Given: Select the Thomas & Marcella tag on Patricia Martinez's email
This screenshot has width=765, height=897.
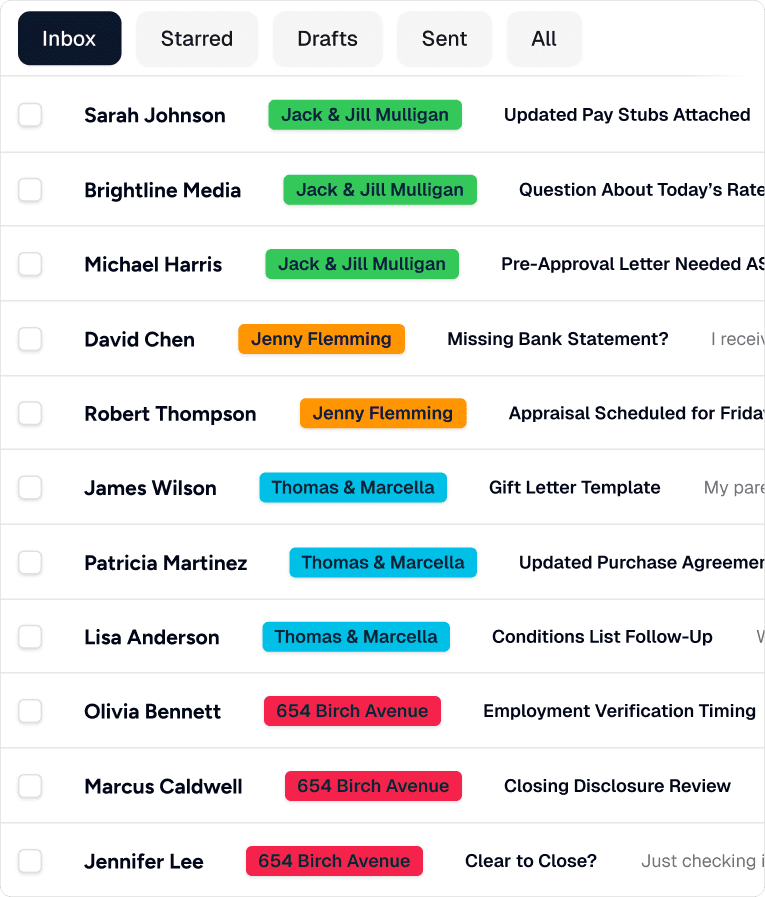Looking at the screenshot, I should click(x=383, y=562).
